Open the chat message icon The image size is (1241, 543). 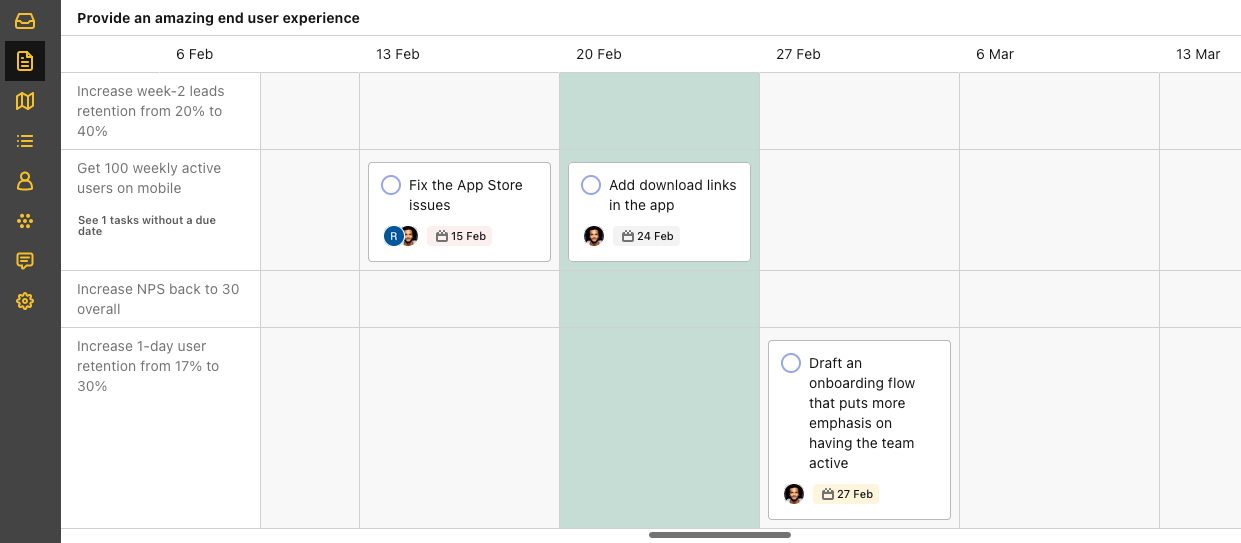25,261
